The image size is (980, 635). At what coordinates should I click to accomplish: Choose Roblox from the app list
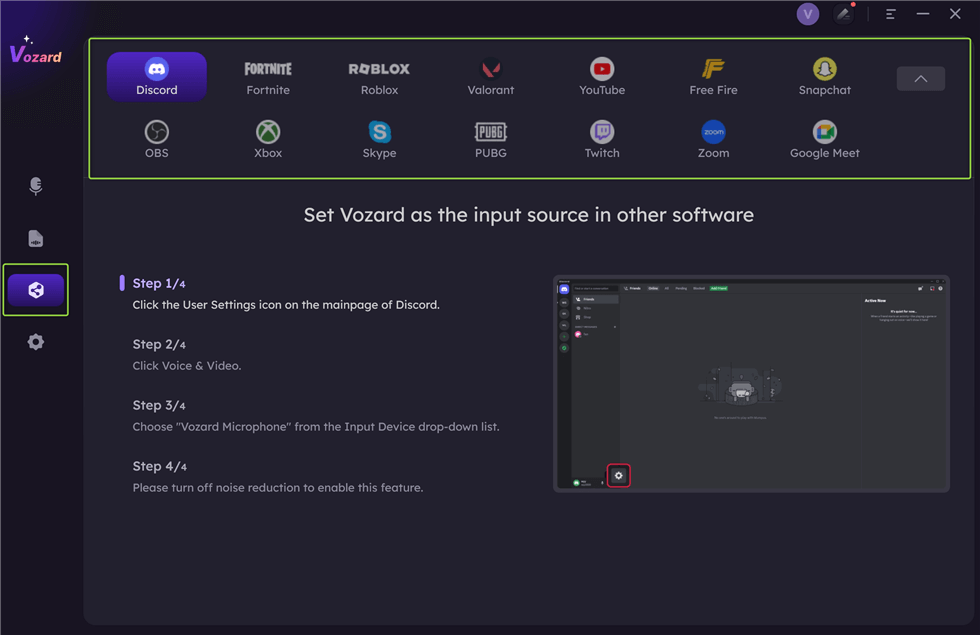379,77
